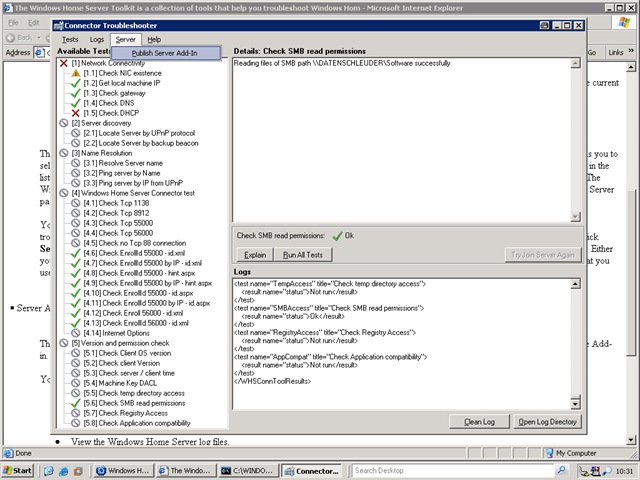Click green check beside Check EnrollId 55000 - id.xml
Screen dimensions: 640x480
[x=76, y=253]
